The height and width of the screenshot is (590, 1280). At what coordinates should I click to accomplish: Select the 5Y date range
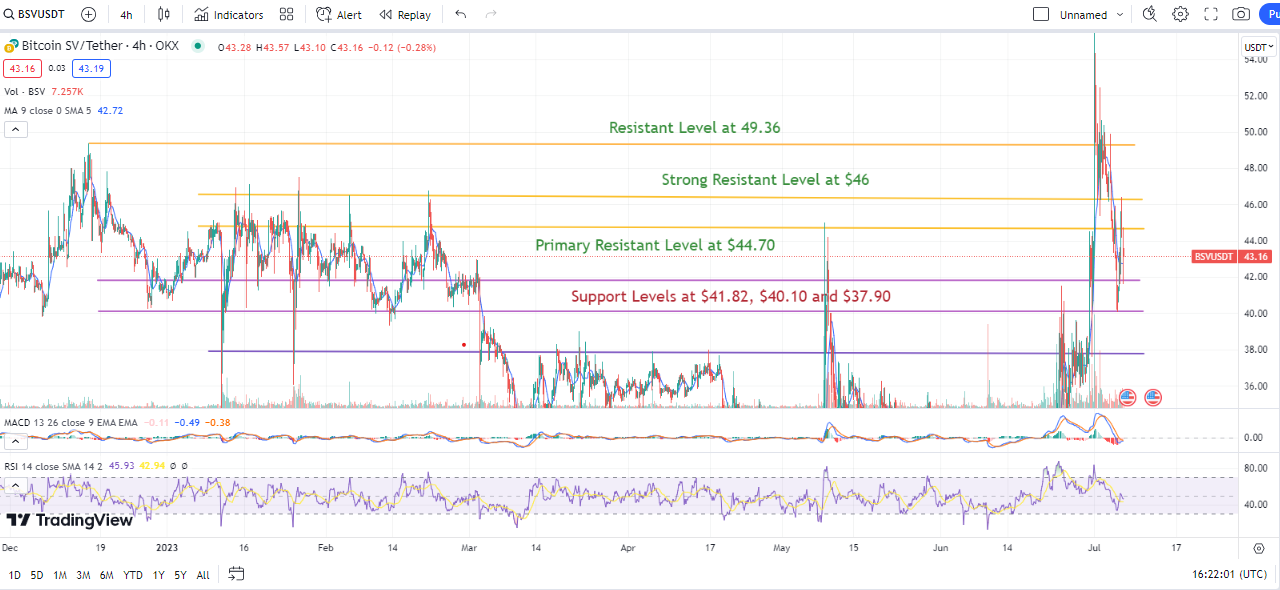[x=180, y=575]
